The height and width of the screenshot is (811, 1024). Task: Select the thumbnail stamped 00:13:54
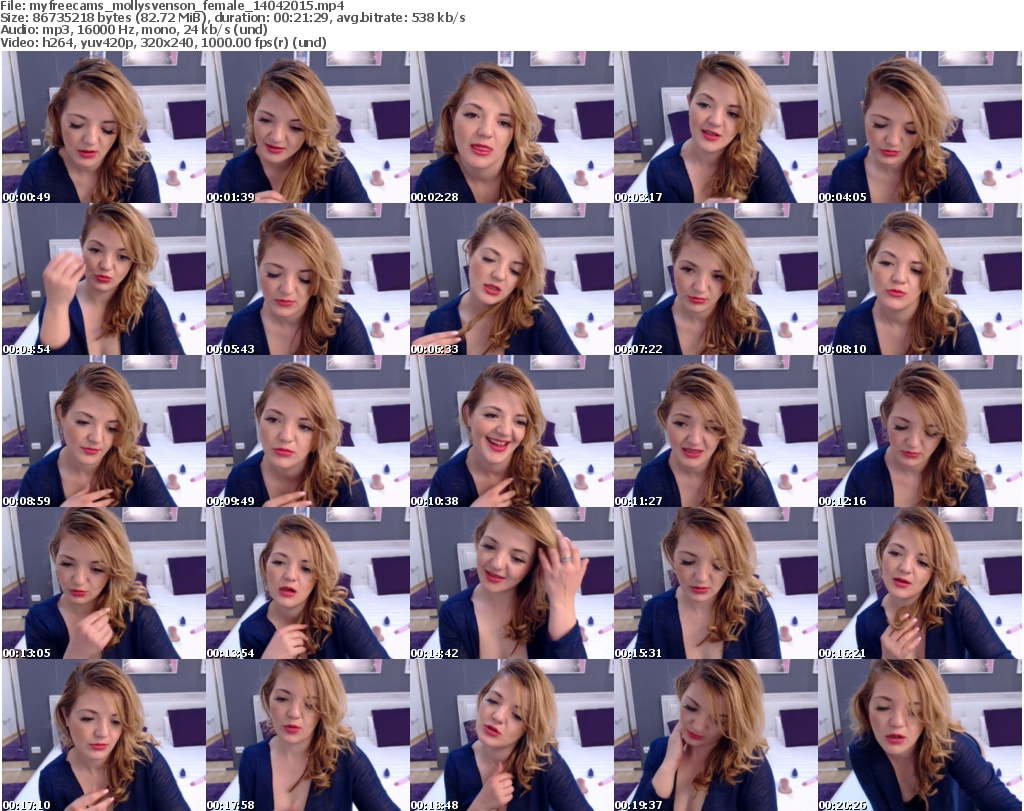(308, 583)
